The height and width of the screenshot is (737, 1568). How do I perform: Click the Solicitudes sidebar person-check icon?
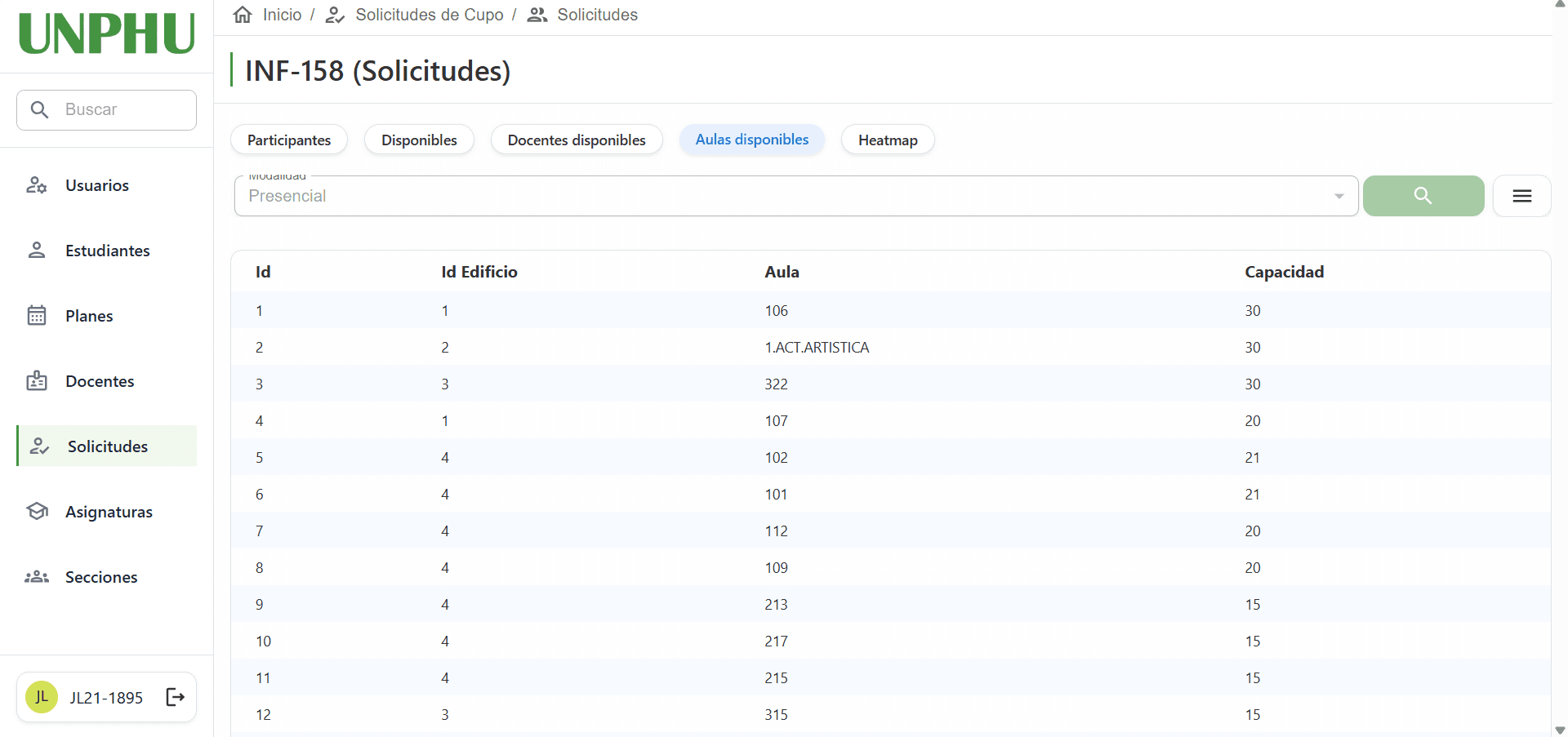(x=39, y=446)
